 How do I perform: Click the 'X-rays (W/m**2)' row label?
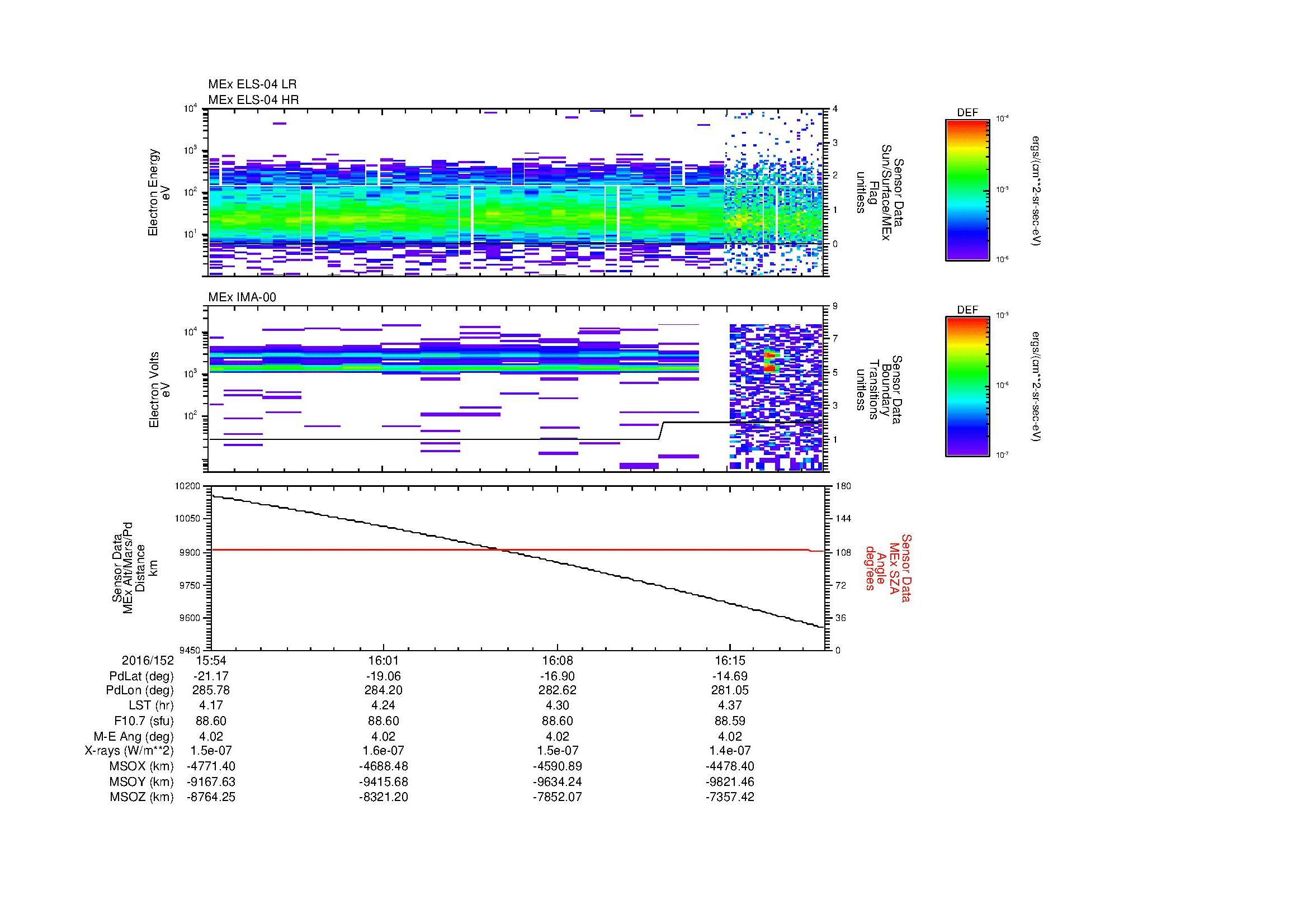pyautogui.click(x=129, y=751)
